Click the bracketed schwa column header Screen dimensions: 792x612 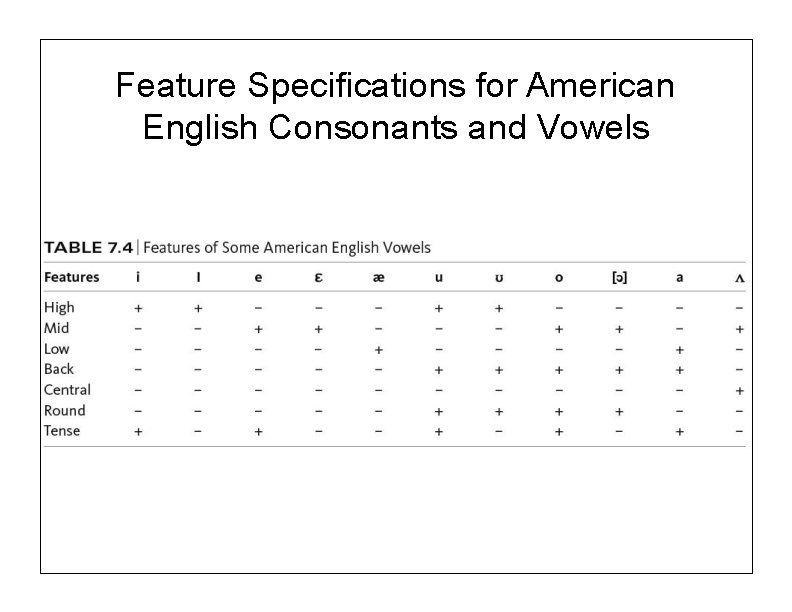(x=619, y=277)
